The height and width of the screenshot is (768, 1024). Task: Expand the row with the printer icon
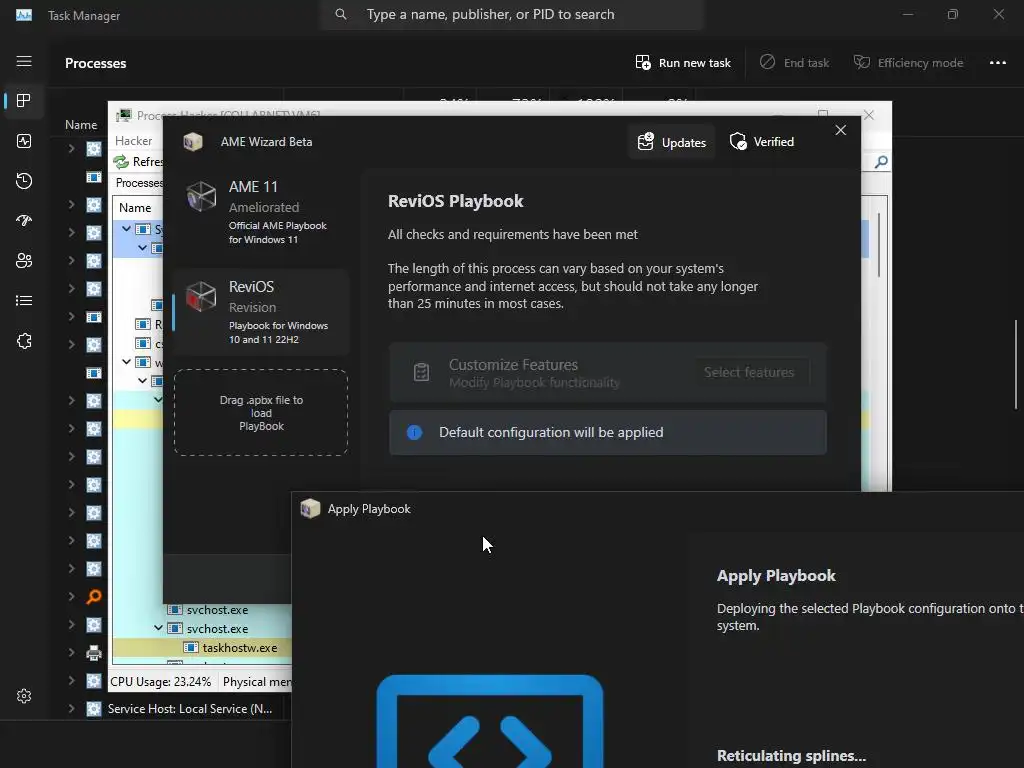[71, 652]
